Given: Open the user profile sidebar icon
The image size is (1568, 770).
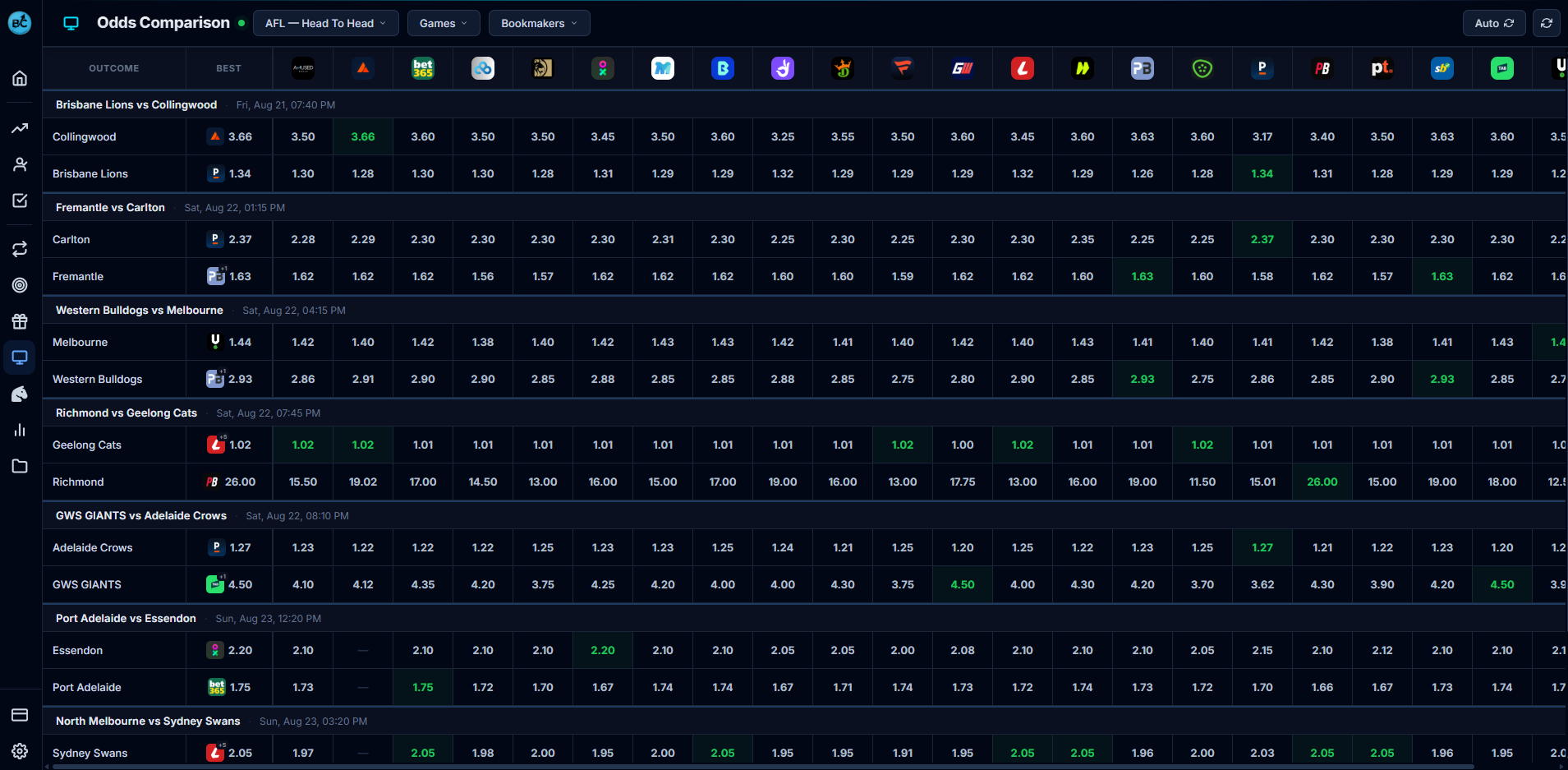Looking at the screenshot, I should 20,164.
